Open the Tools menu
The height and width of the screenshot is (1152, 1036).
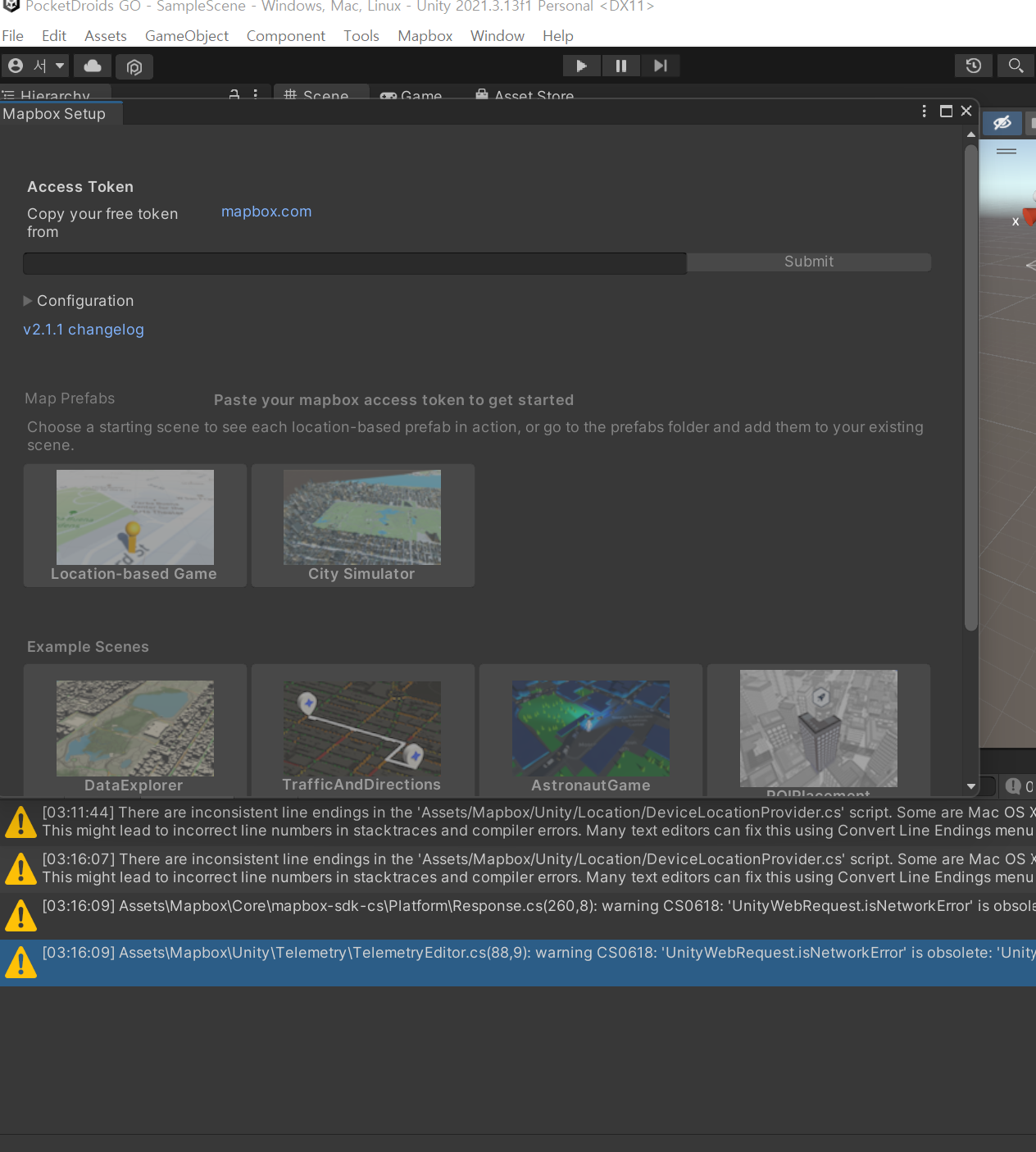click(361, 36)
